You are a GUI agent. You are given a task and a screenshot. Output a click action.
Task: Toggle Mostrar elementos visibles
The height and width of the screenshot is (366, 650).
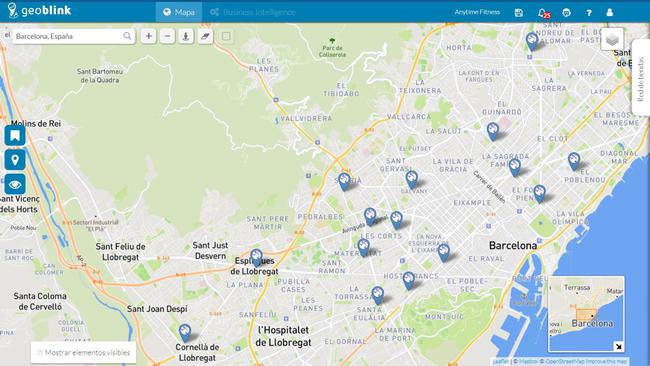[83, 353]
